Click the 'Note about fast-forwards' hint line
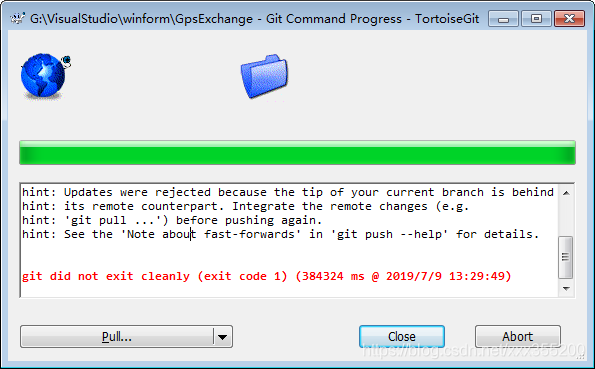The height and width of the screenshot is (369, 595). pyautogui.click(x=280, y=234)
